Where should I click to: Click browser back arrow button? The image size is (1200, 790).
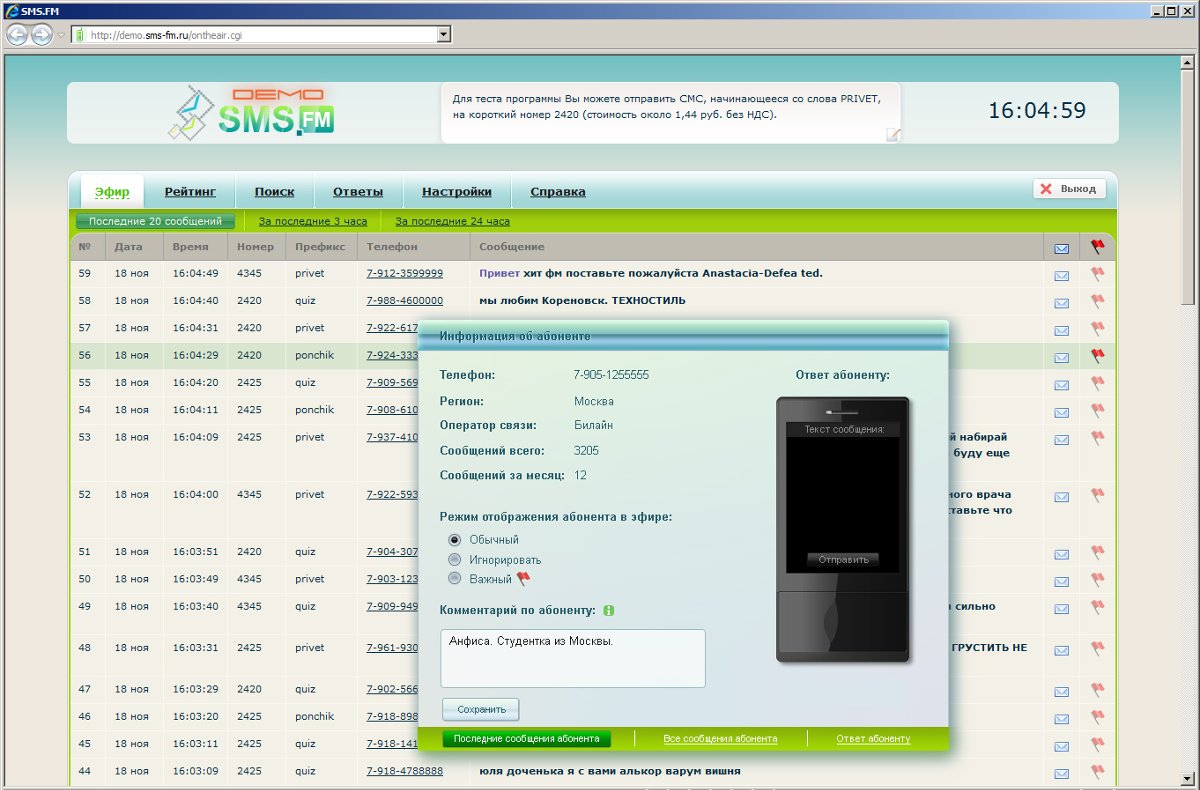[17, 34]
